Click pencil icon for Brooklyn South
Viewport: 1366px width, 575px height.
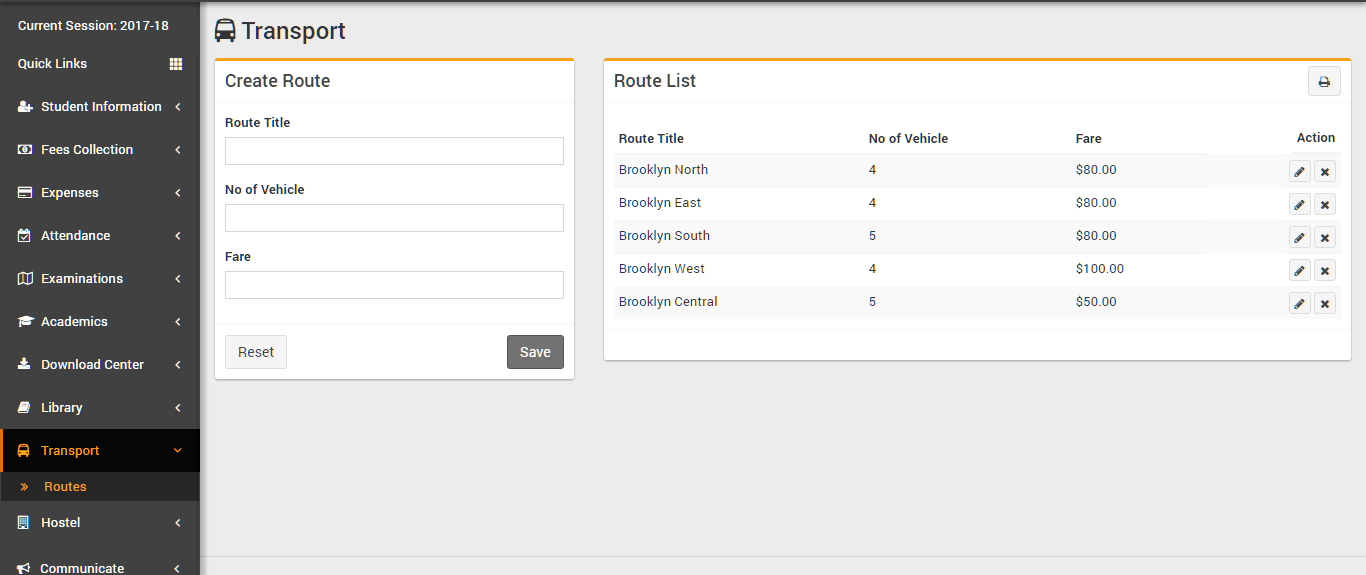coord(1299,238)
